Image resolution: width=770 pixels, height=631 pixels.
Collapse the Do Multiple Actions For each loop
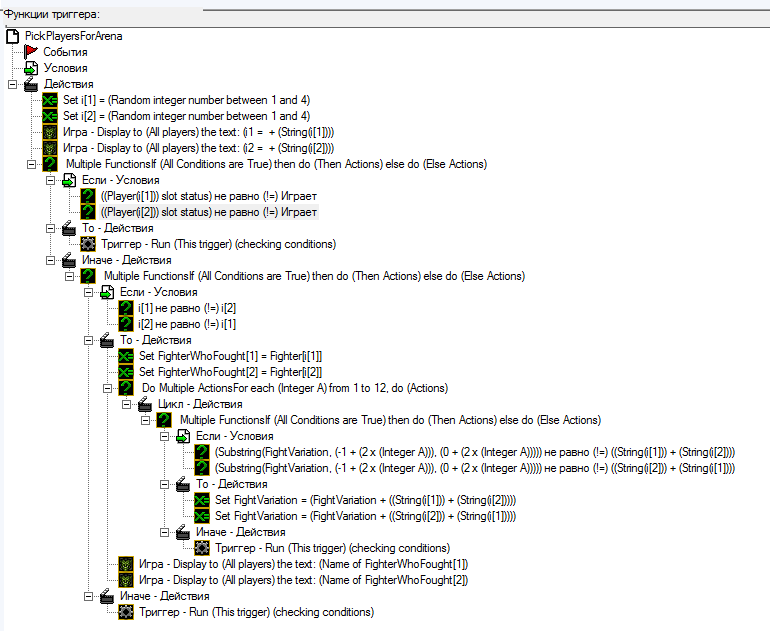point(108,388)
